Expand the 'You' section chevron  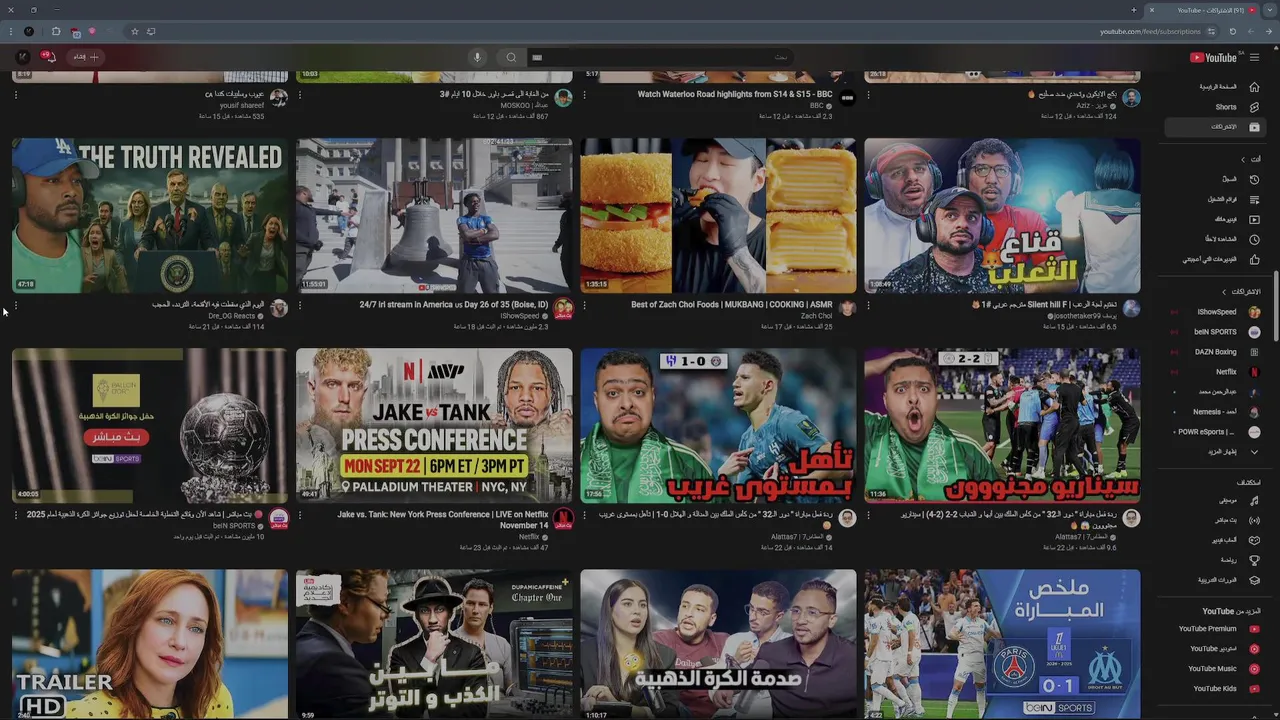pos(1243,159)
